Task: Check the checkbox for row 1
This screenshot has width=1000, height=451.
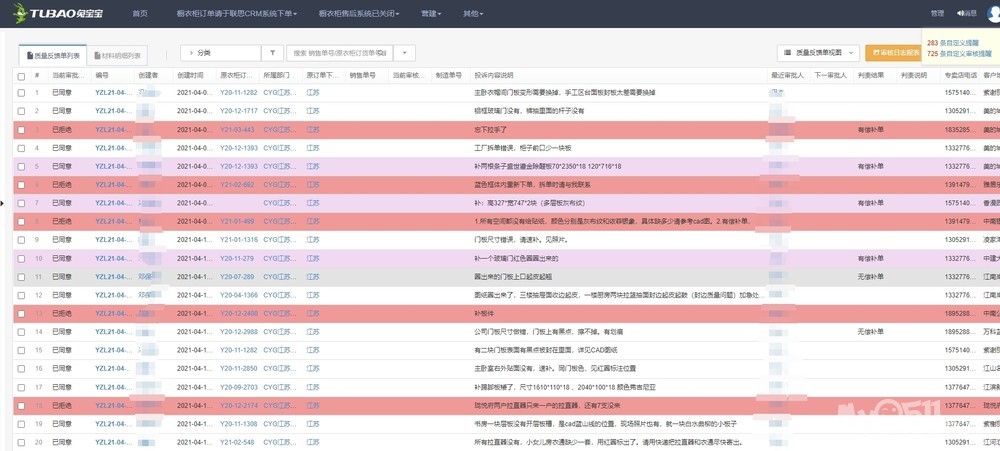Action: point(21,93)
